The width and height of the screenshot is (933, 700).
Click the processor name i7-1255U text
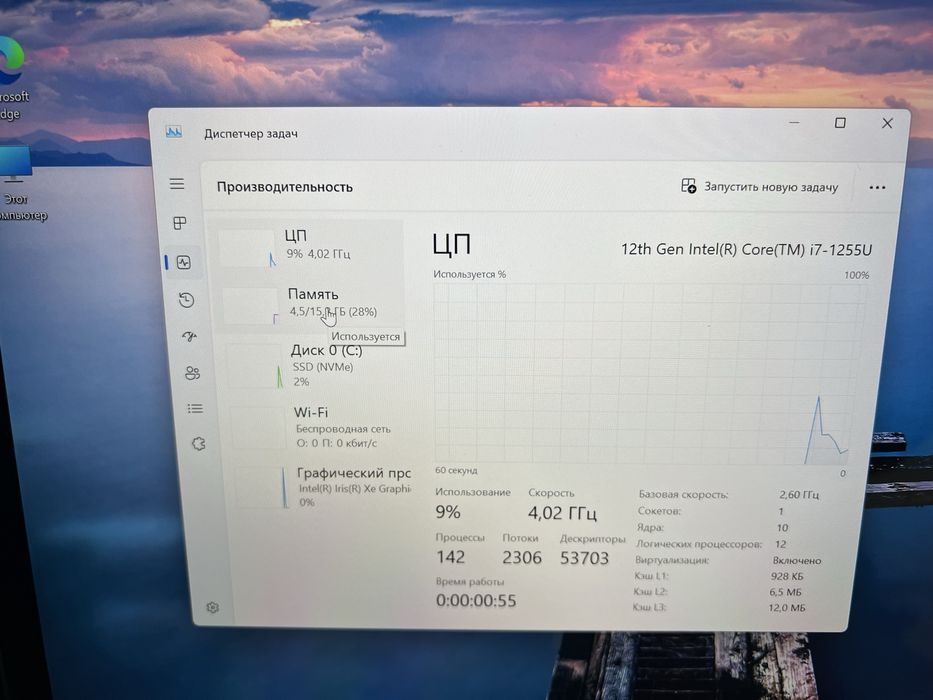746,249
